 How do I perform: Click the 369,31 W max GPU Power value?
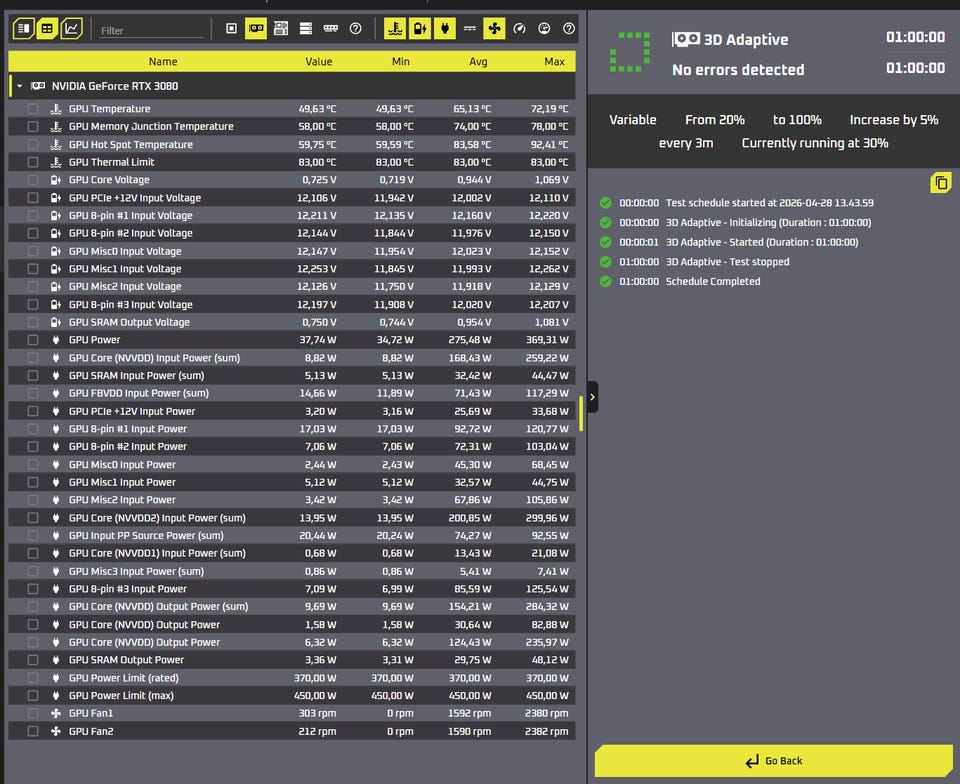click(x=547, y=340)
